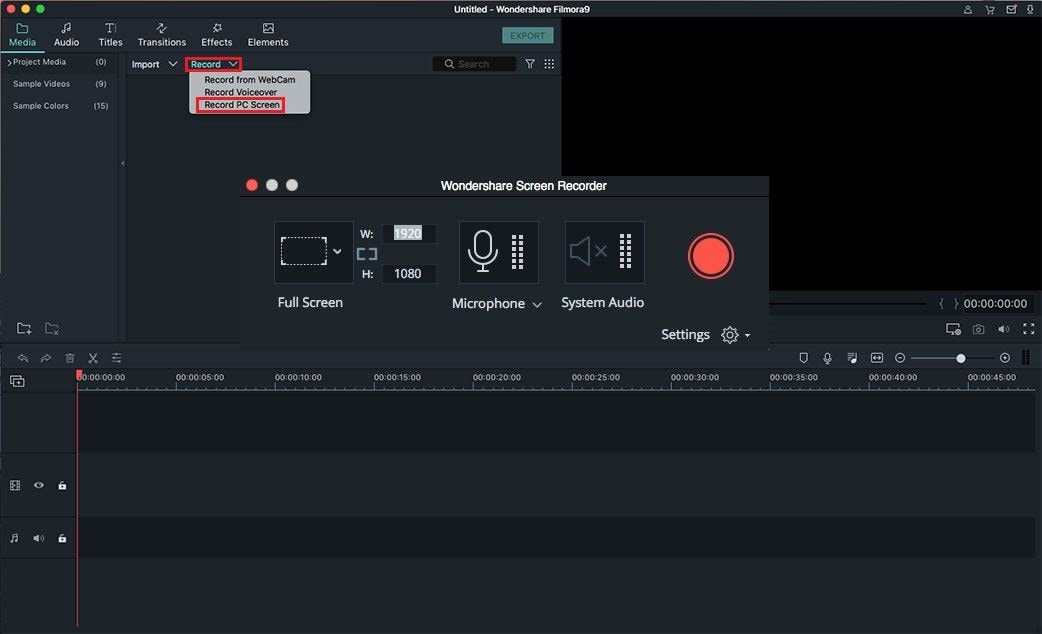
Task: Open the Media tab
Action: coord(22,35)
